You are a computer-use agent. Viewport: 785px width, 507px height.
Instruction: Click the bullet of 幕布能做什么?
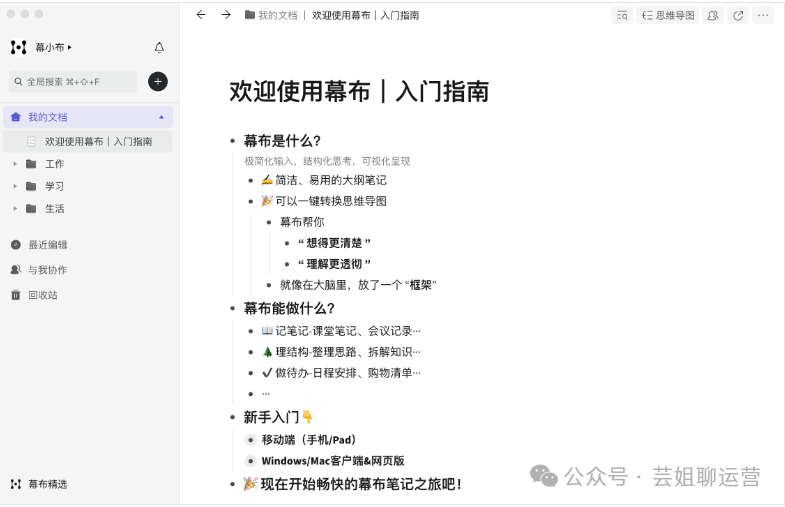coord(232,308)
